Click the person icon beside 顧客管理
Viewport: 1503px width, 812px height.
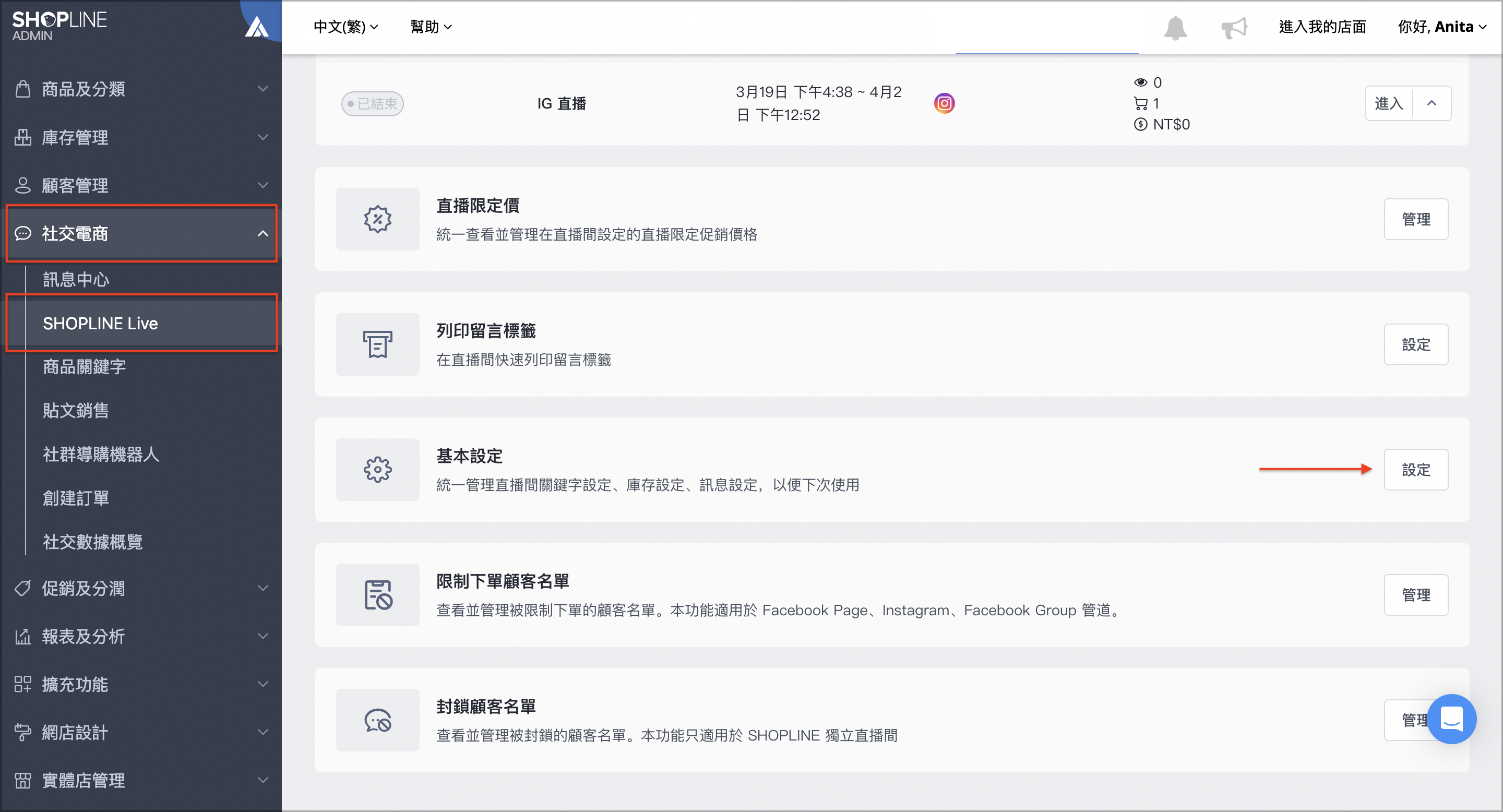(23, 185)
